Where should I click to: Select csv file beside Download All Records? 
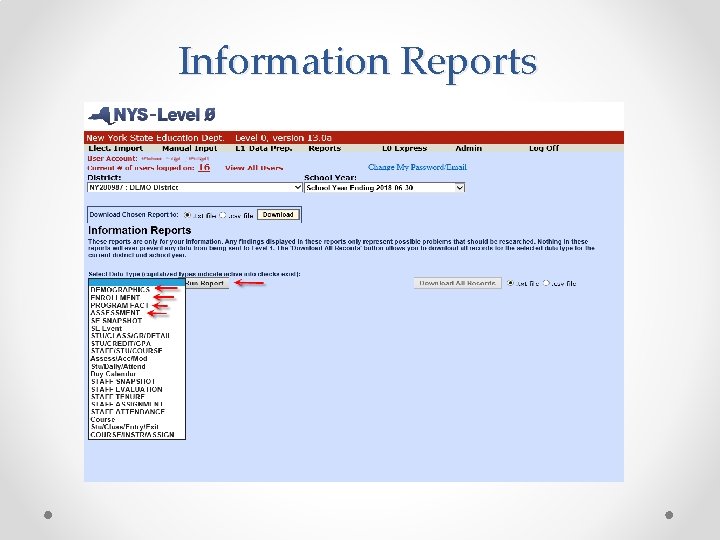coord(546,283)
